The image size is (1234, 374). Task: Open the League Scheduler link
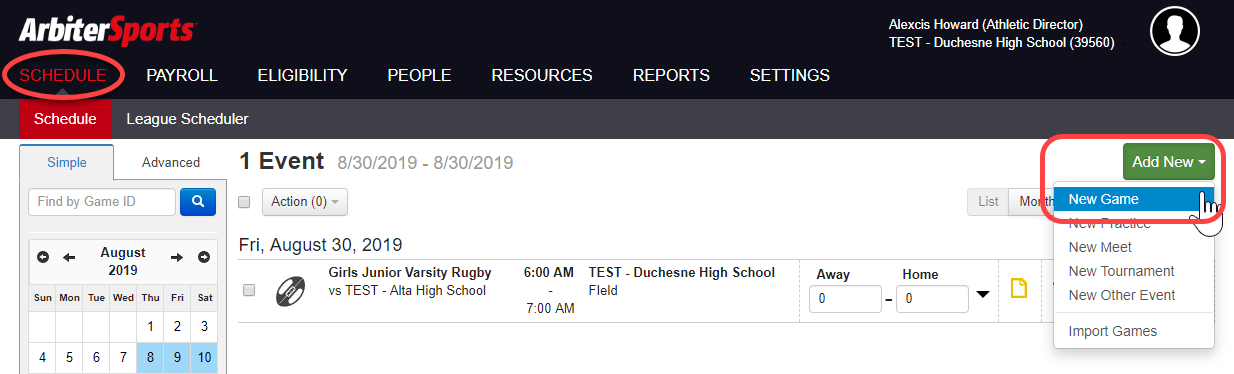pyautogui.click(x=187, y=119)
